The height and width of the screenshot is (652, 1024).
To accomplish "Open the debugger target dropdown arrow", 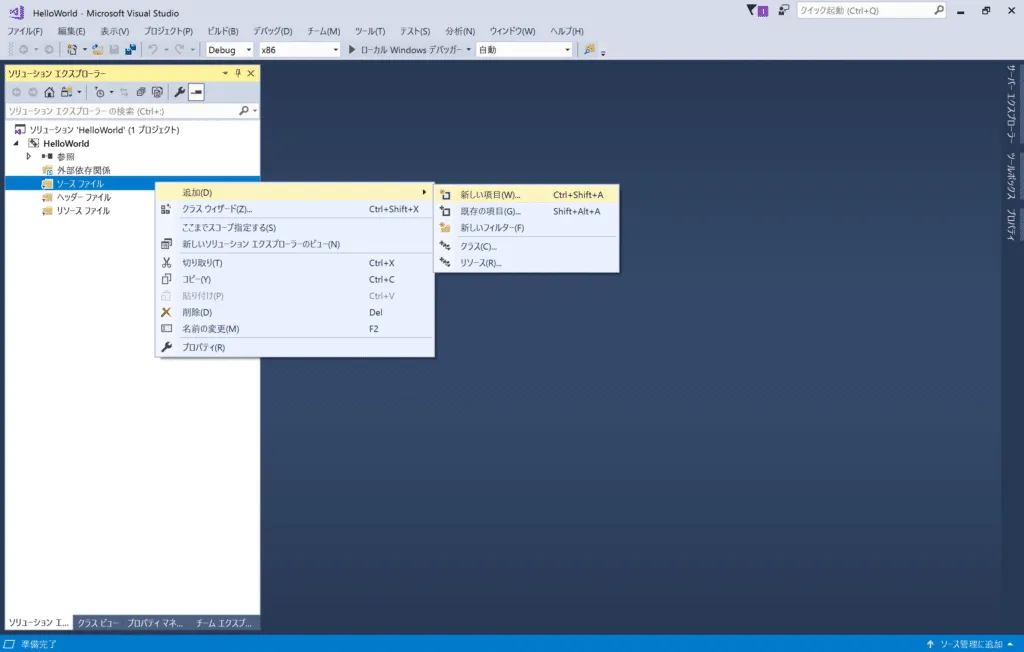I will (x=468, y=50).
